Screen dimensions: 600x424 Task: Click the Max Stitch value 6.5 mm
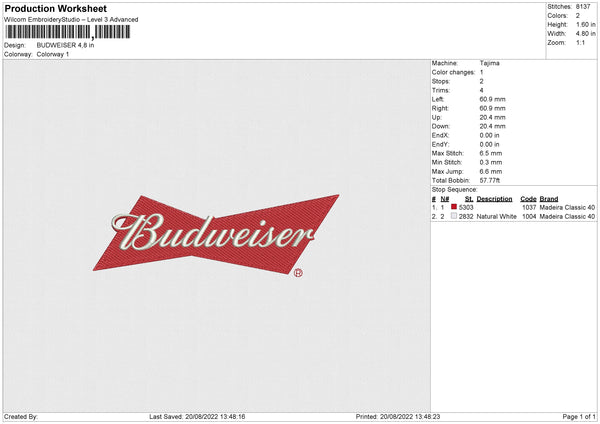pyautogui.click(x=491, y=153)
